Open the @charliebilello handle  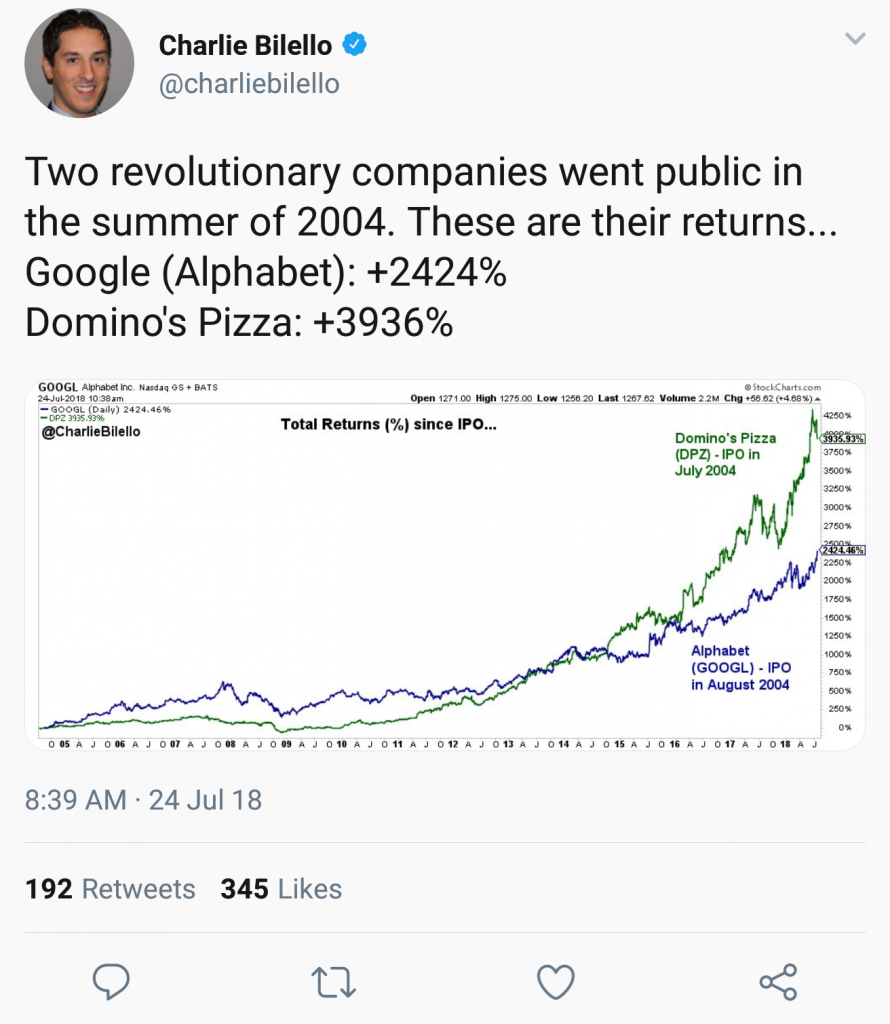249,84
